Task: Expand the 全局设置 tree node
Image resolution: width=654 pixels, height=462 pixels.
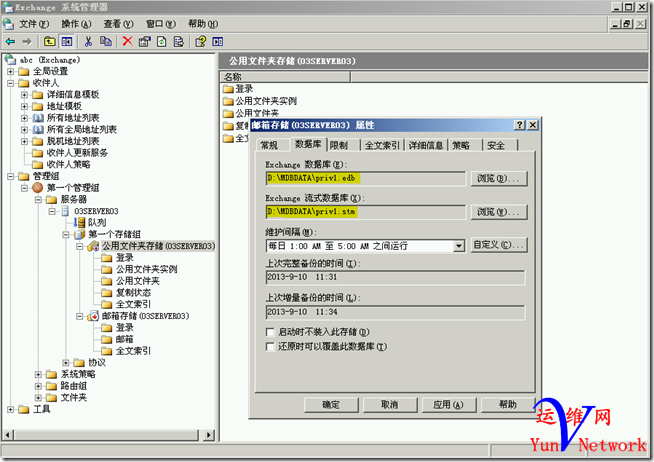Action: click(10, 71)
